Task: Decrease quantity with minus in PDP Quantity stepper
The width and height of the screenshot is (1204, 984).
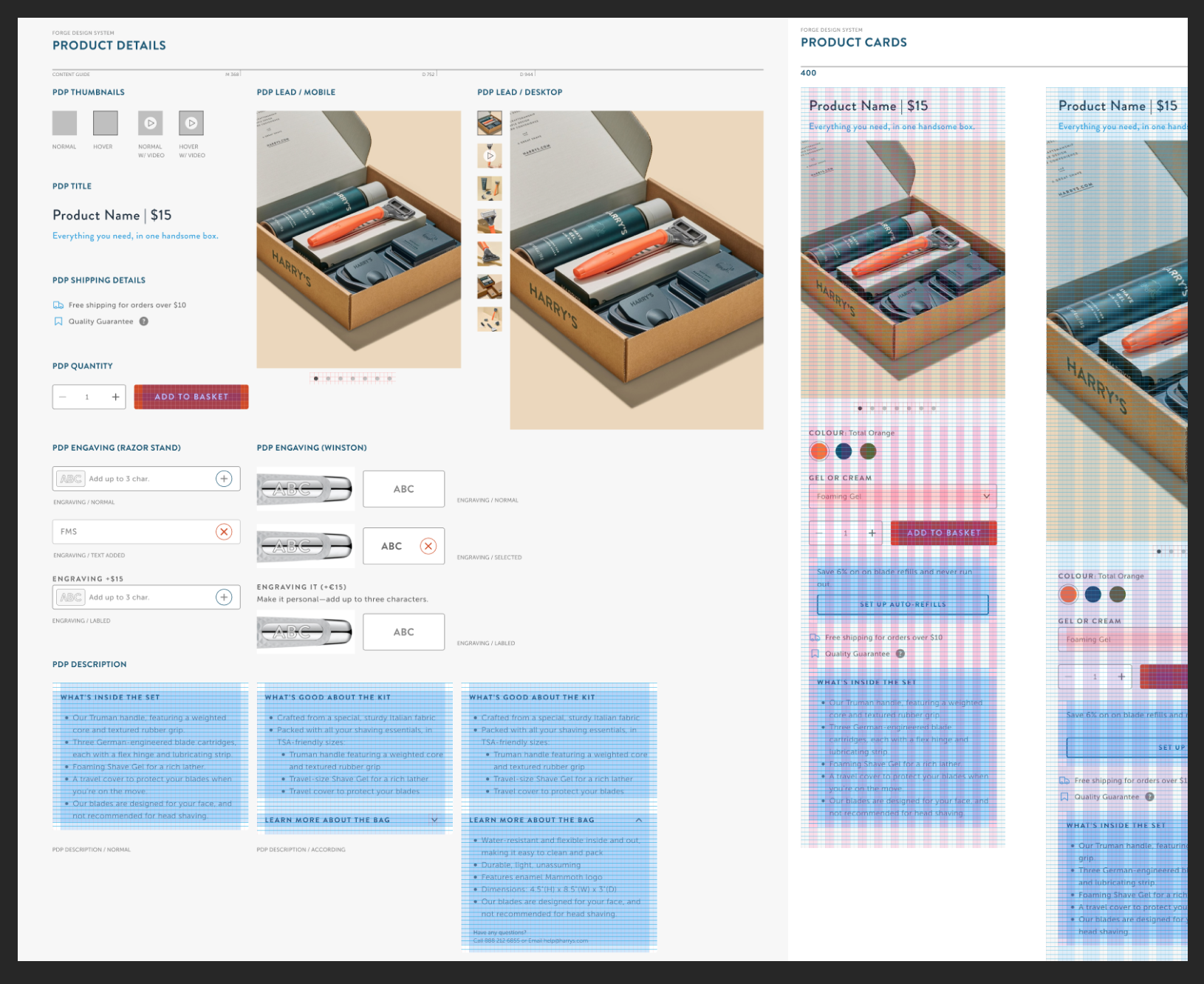Action: pyautogui.click(x=64, y=397)
